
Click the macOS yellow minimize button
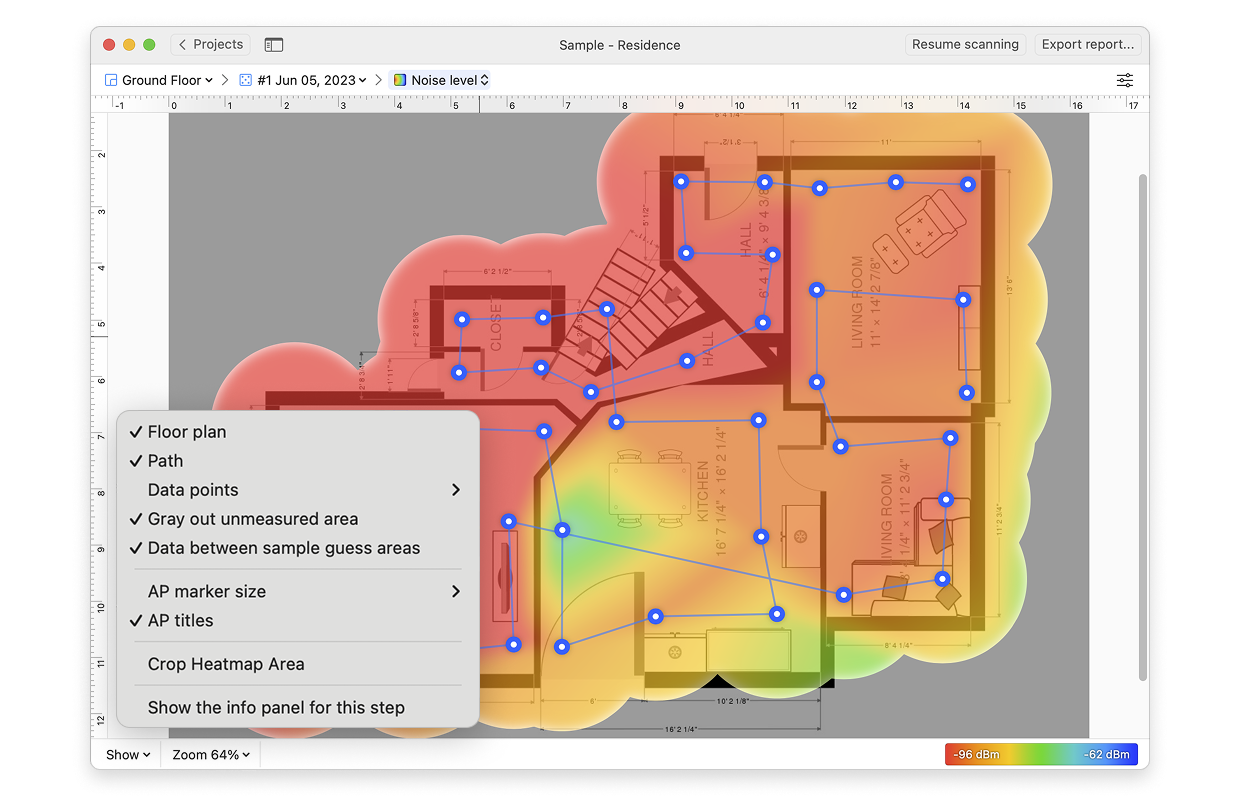[x=129, y=45]
